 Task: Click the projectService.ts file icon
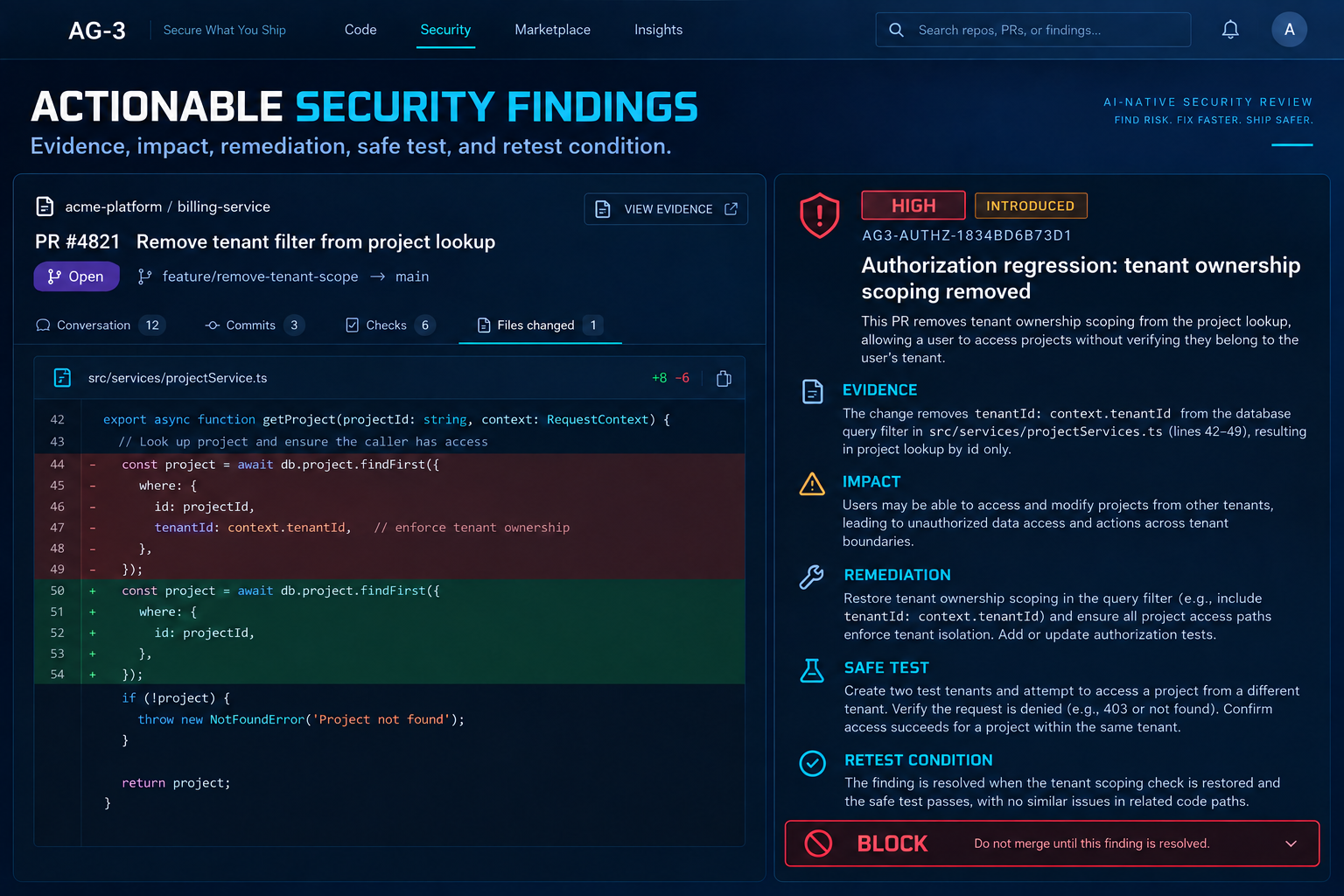62,378
